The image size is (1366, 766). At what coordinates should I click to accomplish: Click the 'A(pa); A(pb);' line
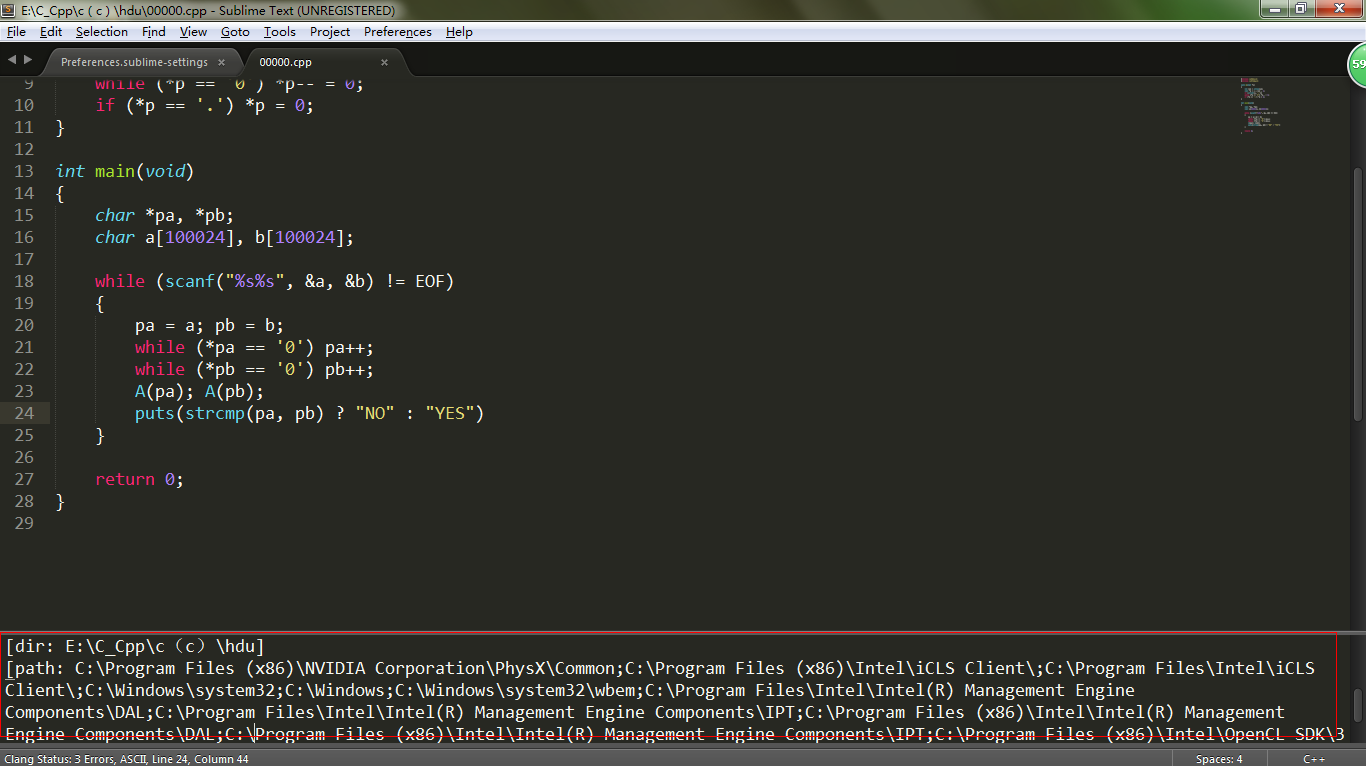200,391
